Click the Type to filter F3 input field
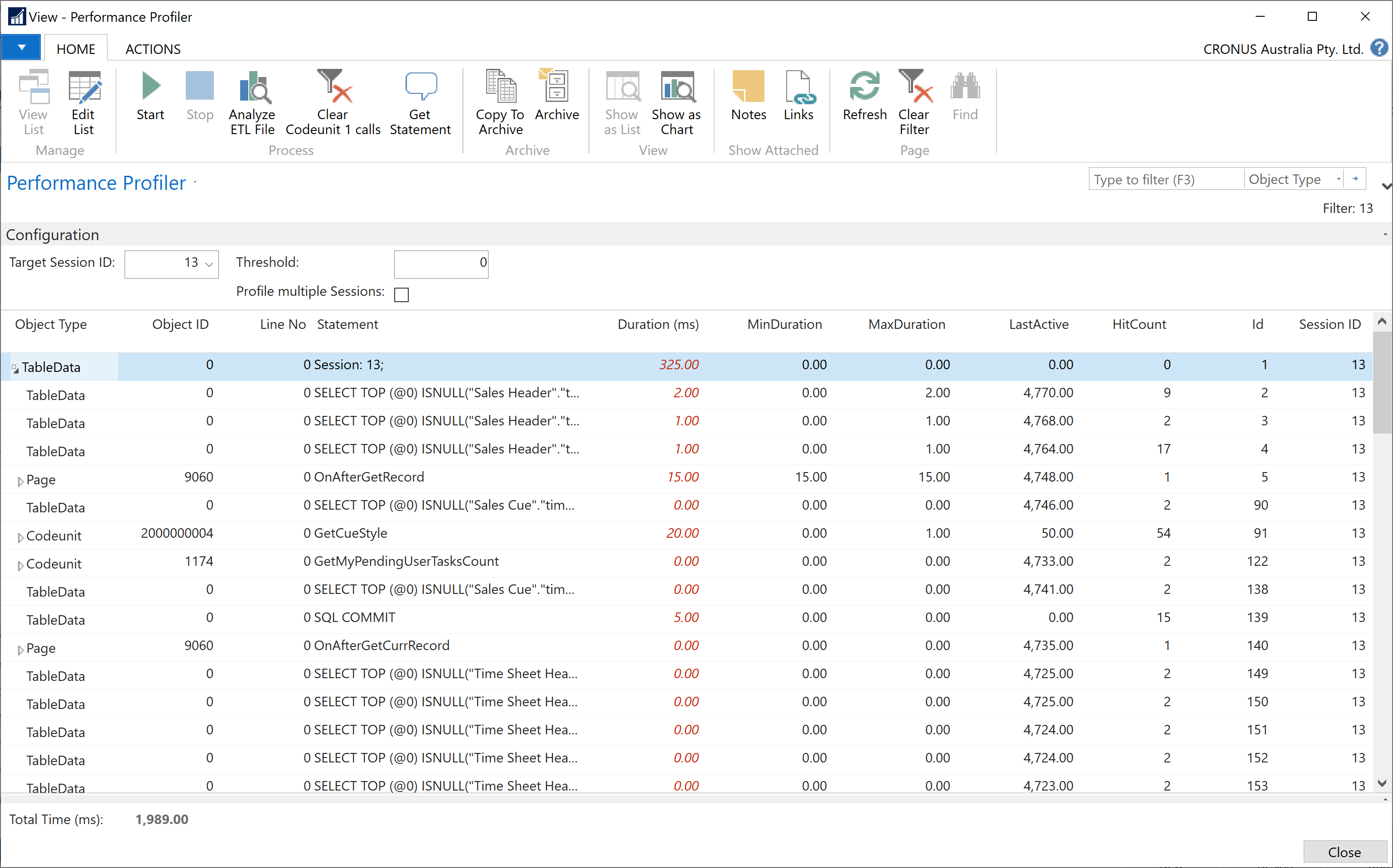The height and width of the screenshot is (868, 1393). pyautogui.click(x=1165, y=180)
